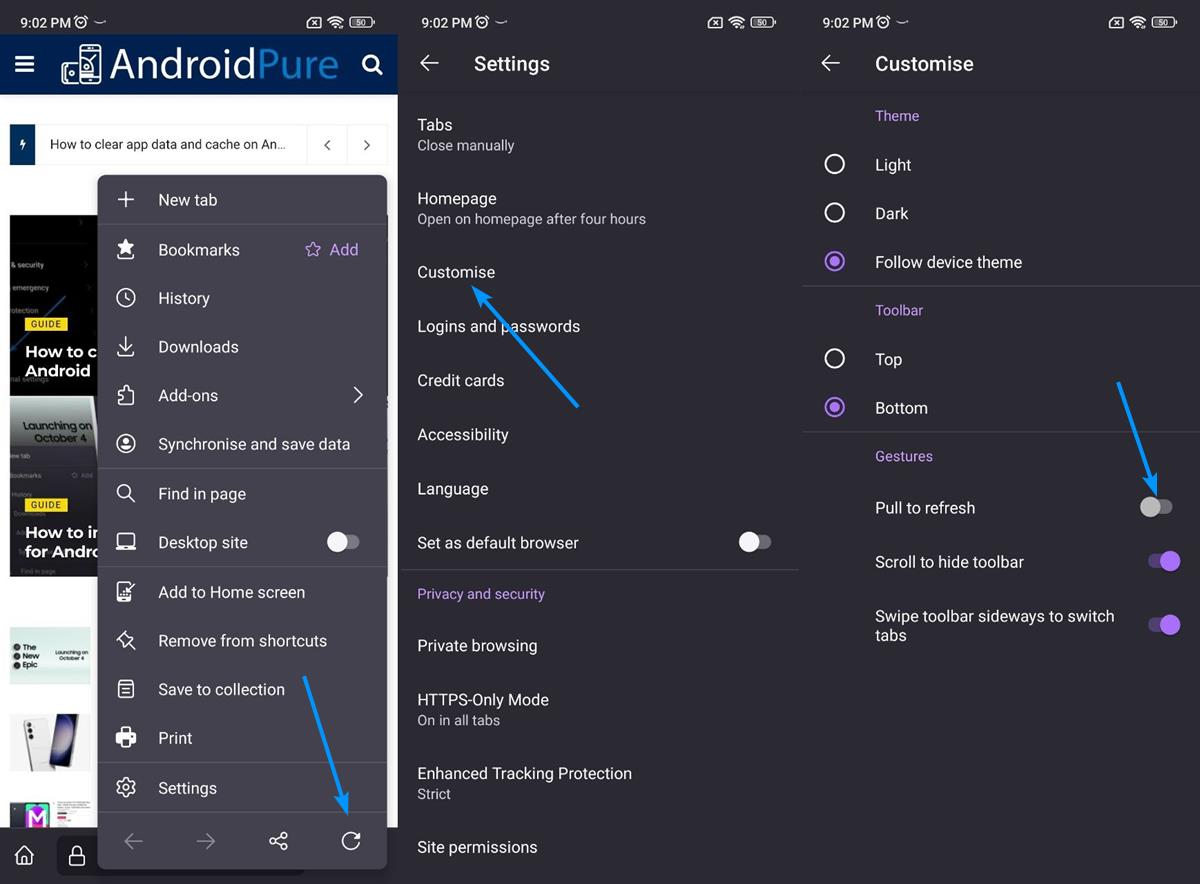Open Settings from the browser menu
Screen dimensions: 1200x884
coord(187,788)
